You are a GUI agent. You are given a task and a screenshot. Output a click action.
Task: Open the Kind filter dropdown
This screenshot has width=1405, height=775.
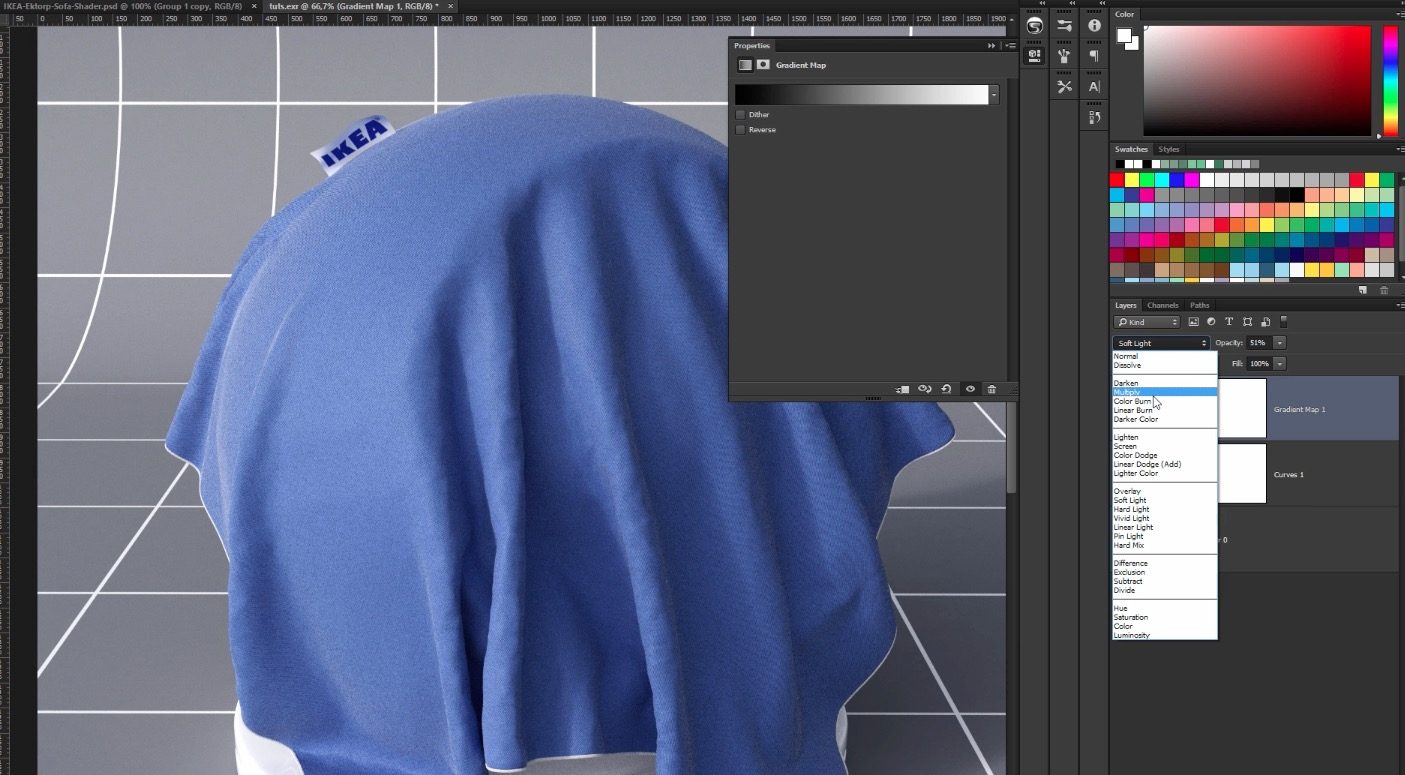[x=1147, y=322]
